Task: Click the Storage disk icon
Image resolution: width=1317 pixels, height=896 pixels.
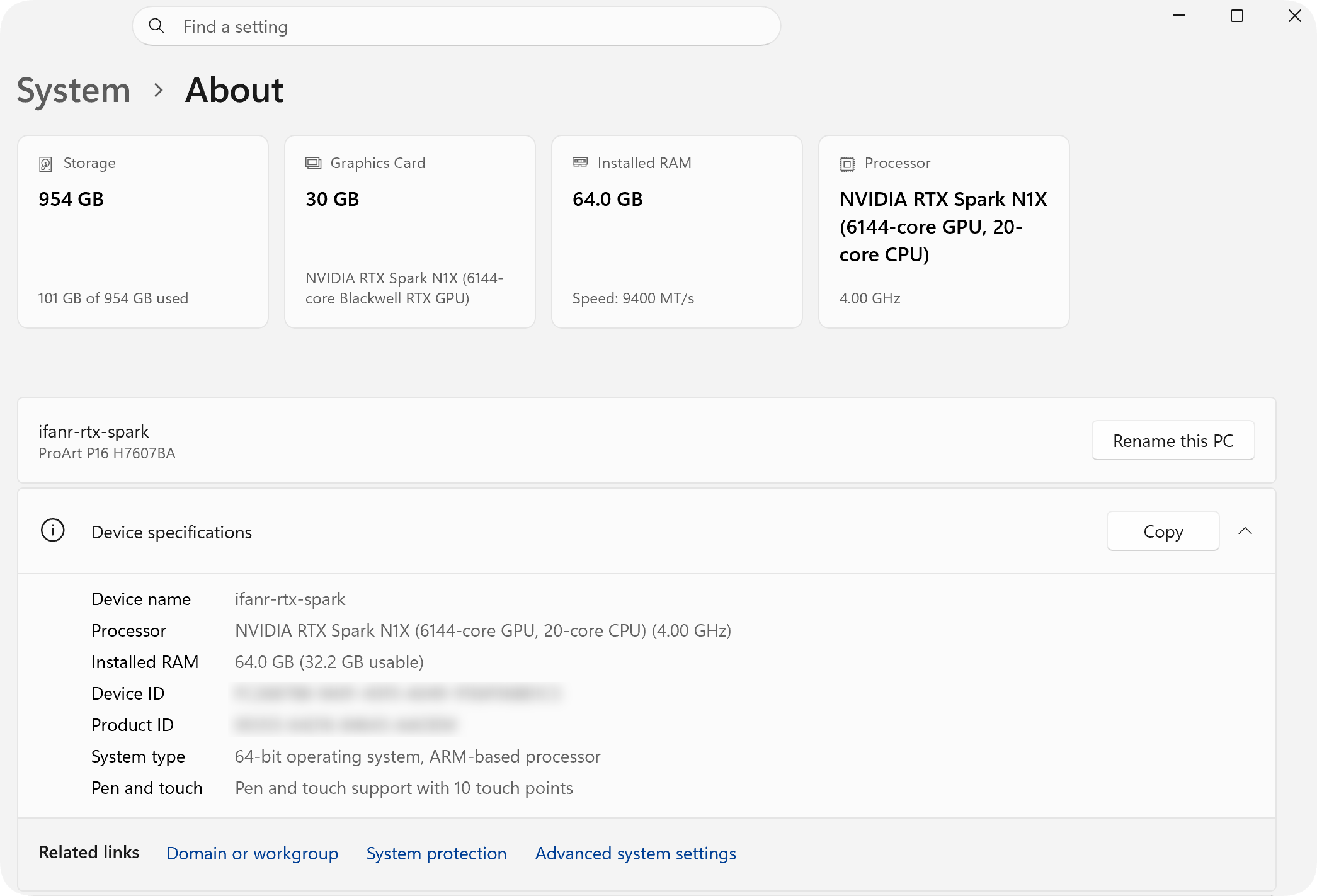Action: [45, 164]
